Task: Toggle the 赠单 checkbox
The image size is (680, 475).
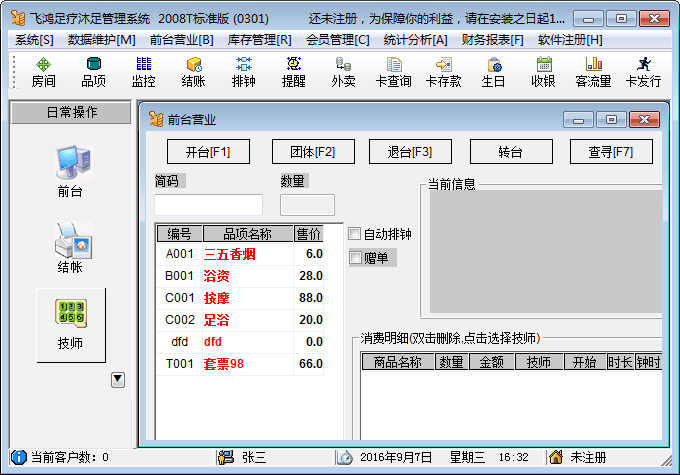Action: click(x=355, y=258)
